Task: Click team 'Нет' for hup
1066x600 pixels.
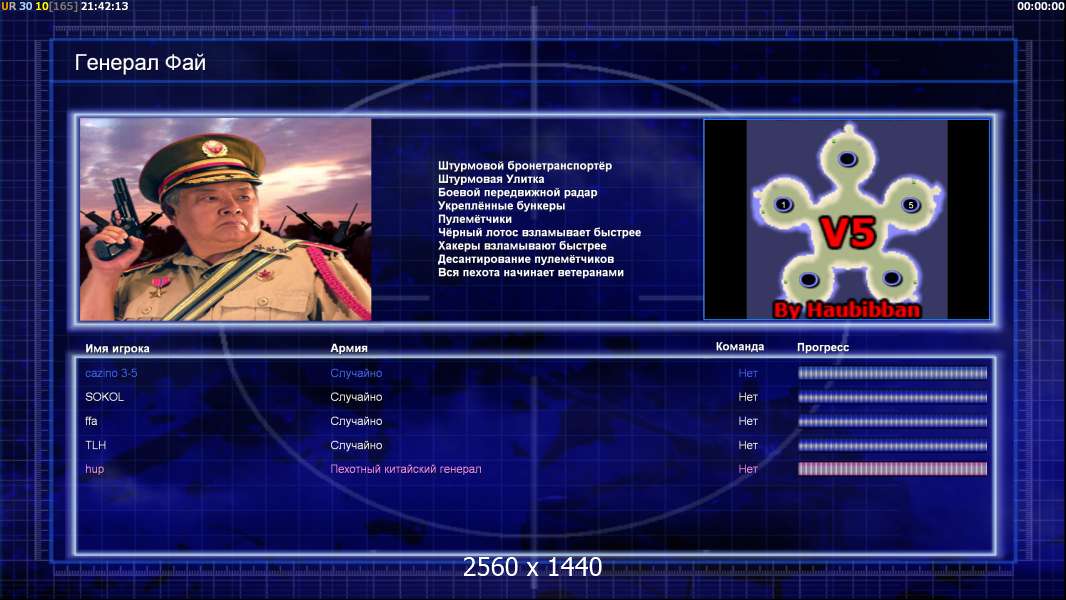Action: 748,469
